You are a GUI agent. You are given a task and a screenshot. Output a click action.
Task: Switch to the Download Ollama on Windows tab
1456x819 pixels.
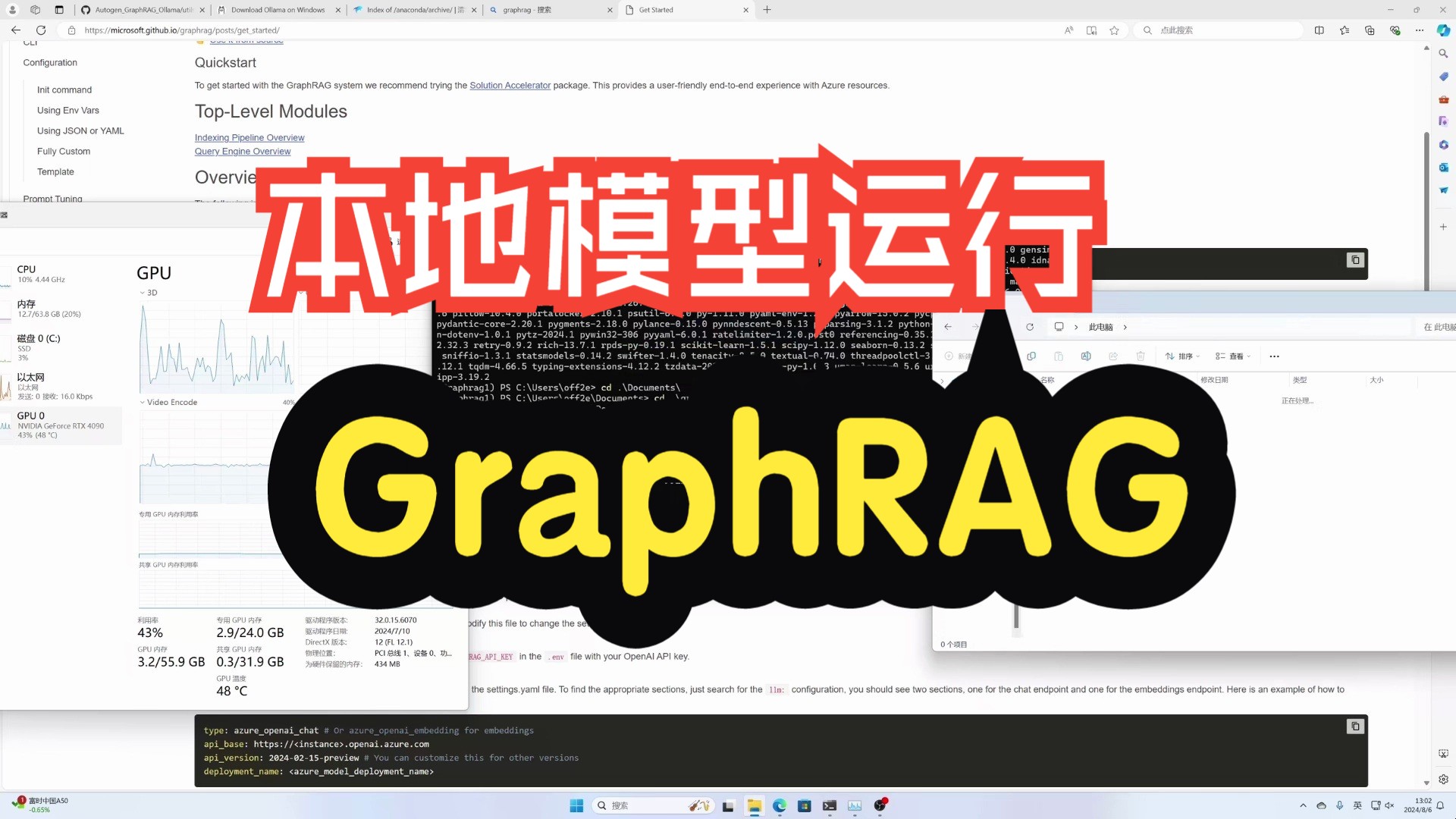click(278, 10)
